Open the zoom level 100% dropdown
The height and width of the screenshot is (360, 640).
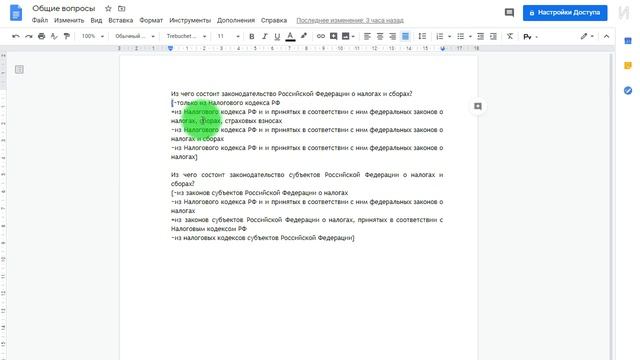(x=92, y=36)
